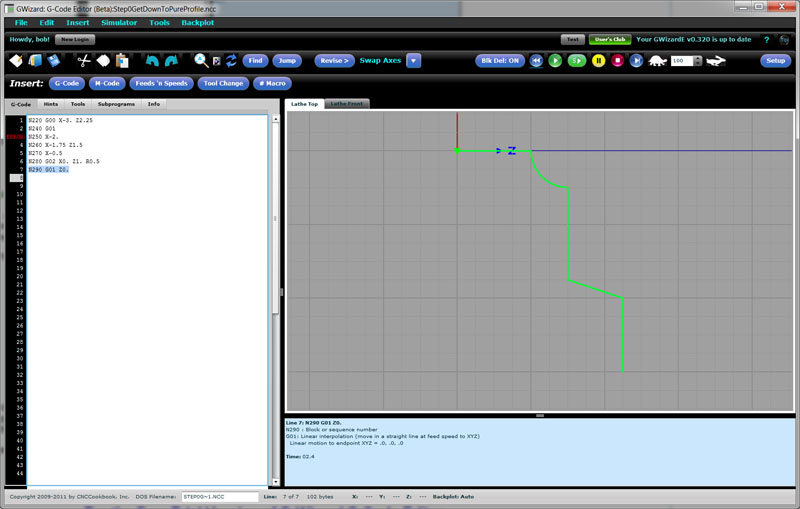Cut selection with the scissors icon
The width and height of the screenshot is (800, 509).
84,61
